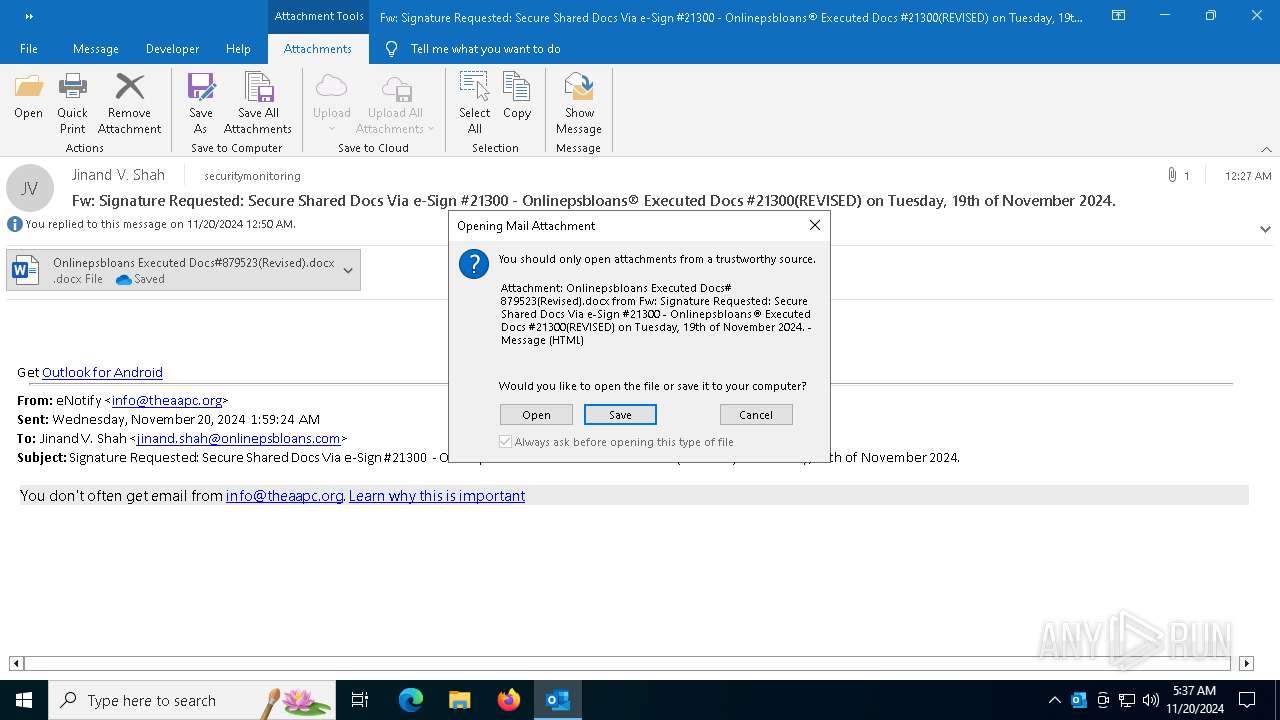Launch Microsoft Edge from taskbar

[x=411, y=700]
